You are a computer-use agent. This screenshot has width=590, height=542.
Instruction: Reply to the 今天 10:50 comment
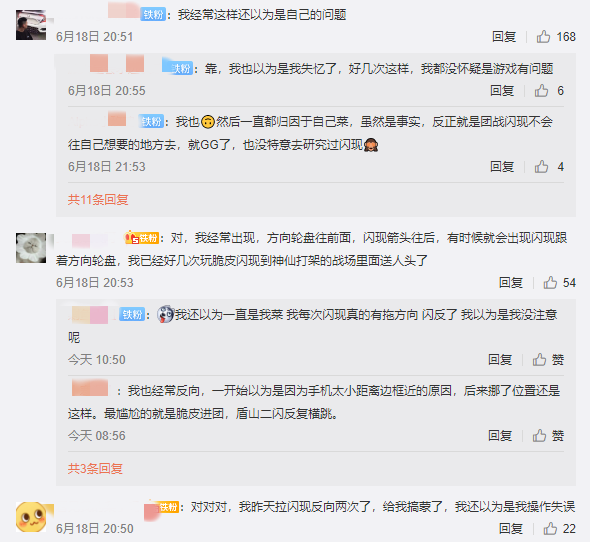[500, 359]
